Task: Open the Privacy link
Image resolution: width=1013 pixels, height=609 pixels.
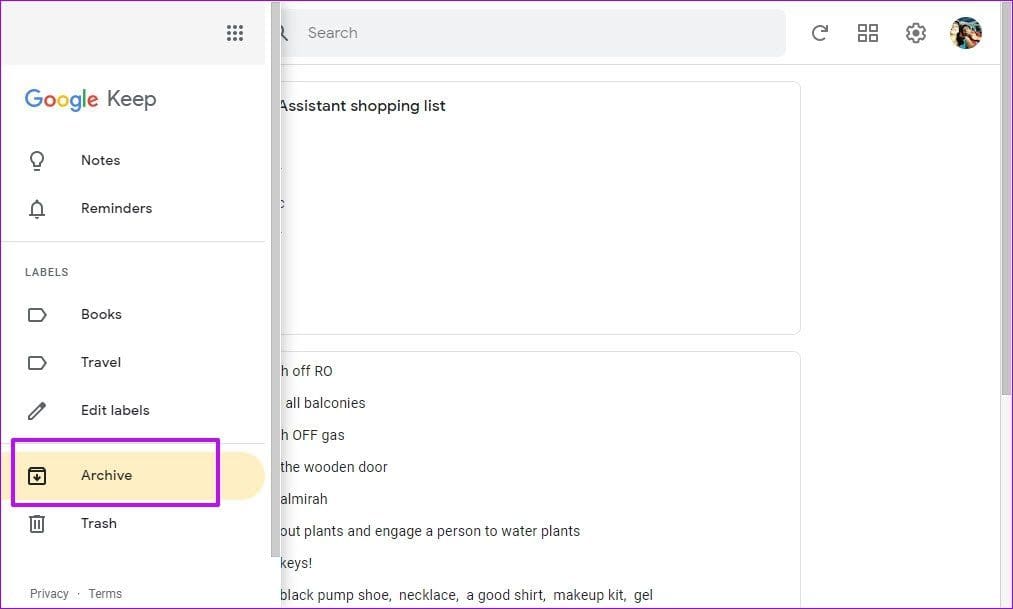Action: point(49,594)
